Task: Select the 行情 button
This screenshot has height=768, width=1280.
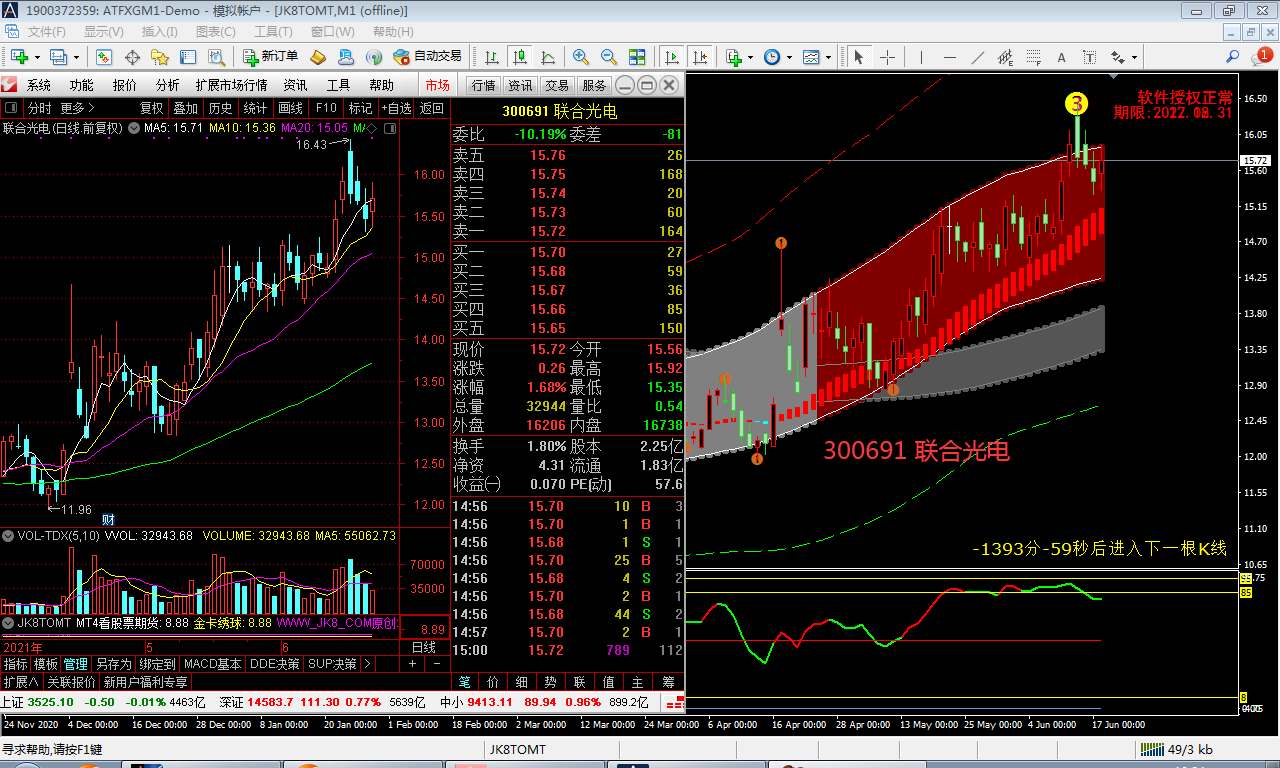Action: (483, 85)
